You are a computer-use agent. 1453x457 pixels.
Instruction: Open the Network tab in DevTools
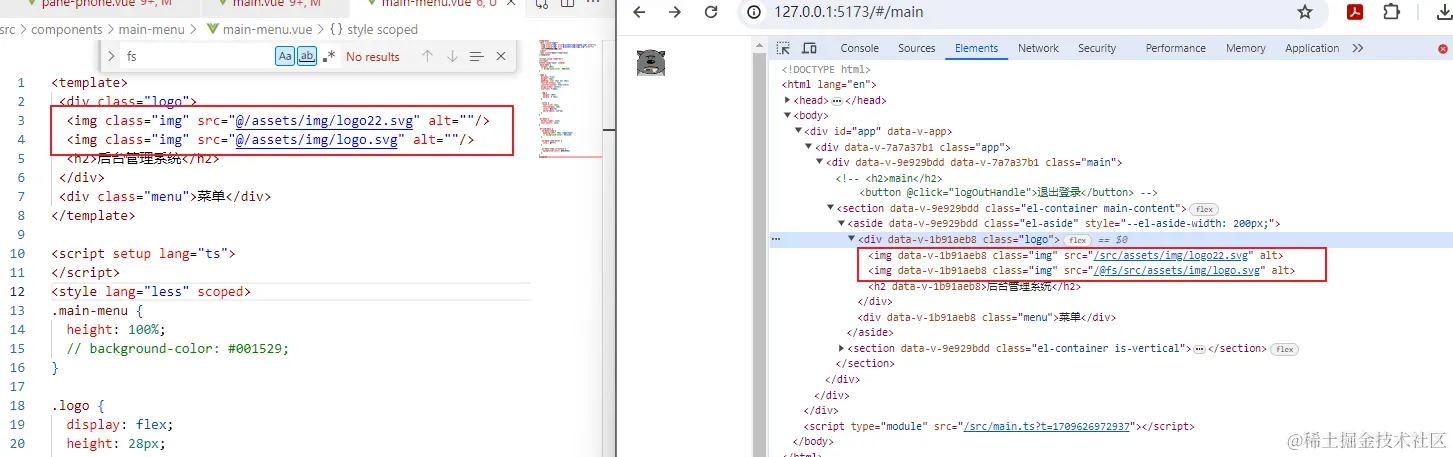pyautogui.click(x=1038, y=48)
